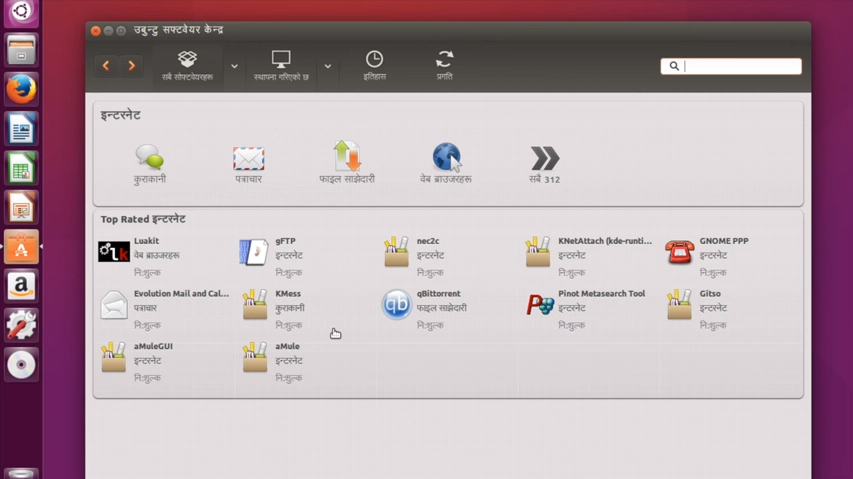Screen dimensions: 853x479
Task: Go forward with the right arrow button
Action: pyautogui.click(x=131, y=66)
